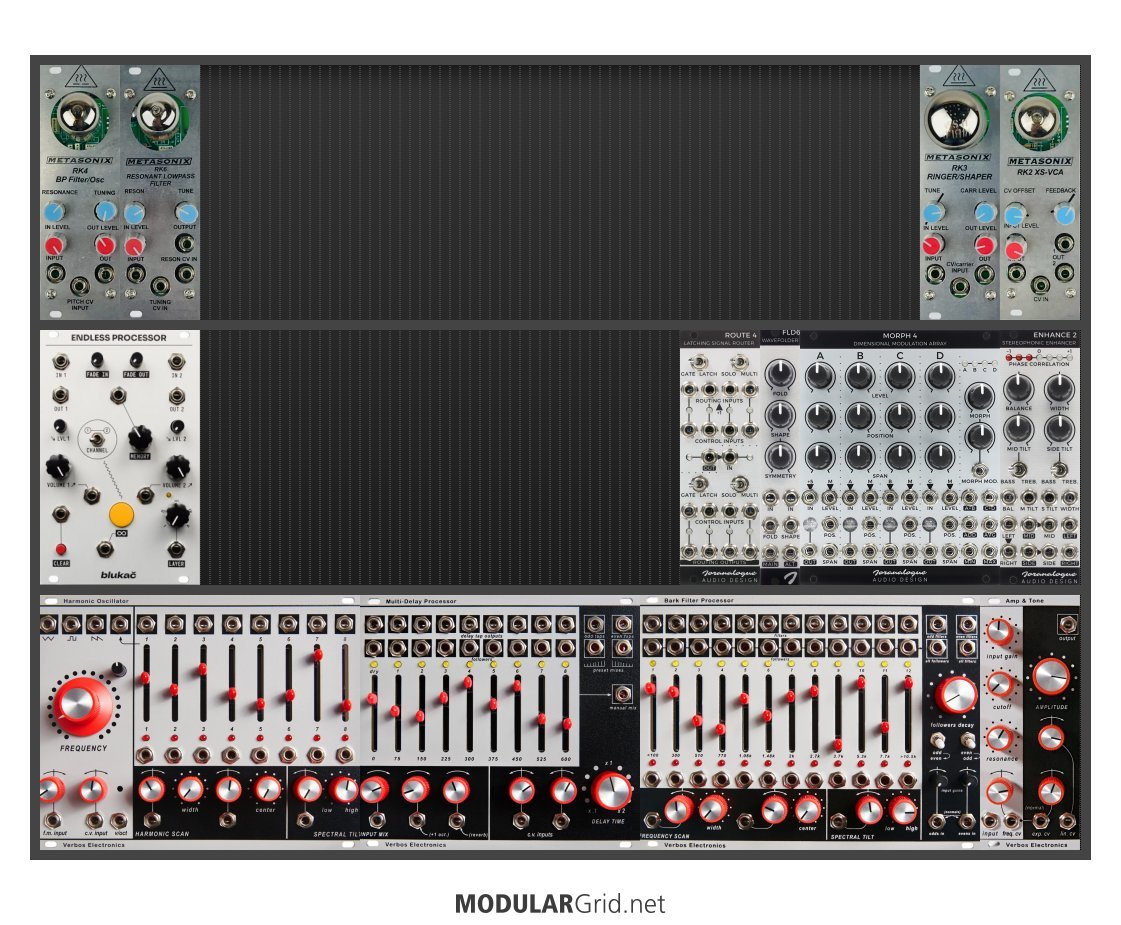Viewport: 1121px width, 925px height.
Task: Click the Morph 4 MORPH MOD jack
Action: pos(980,470)
